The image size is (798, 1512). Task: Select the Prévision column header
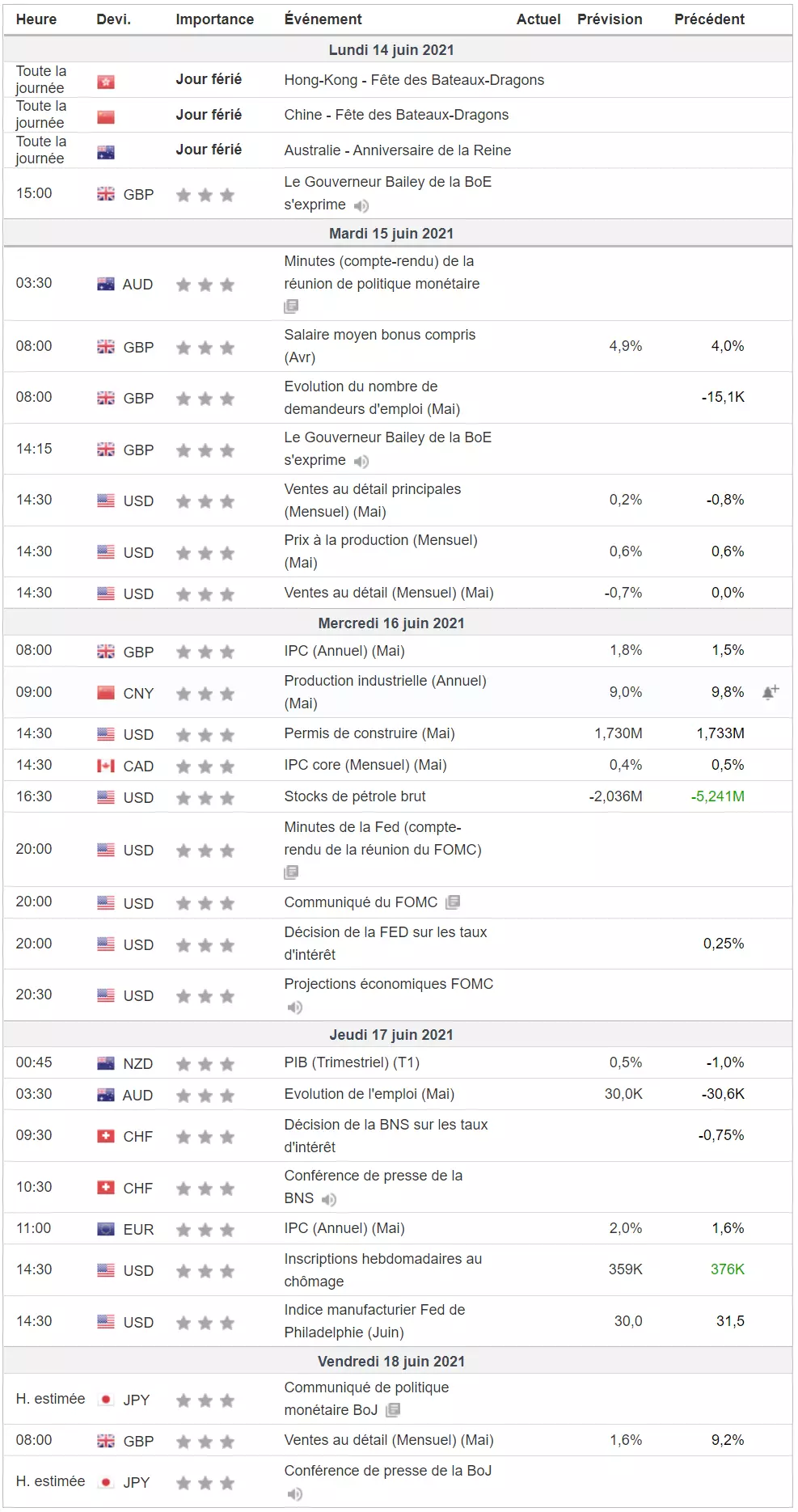pos(610,19)
